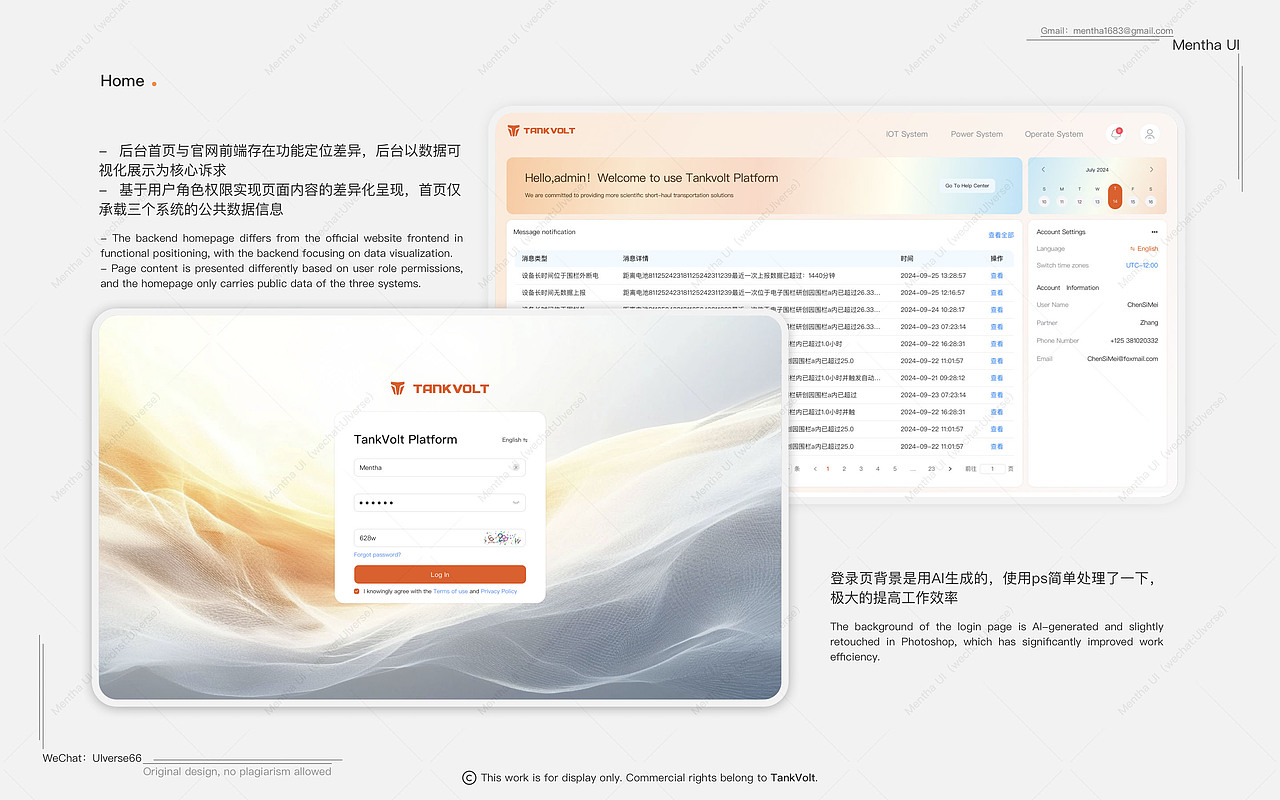Click the 时间 column header
The height and width of the screenshot is (800, 1280).
coord(907,258)
